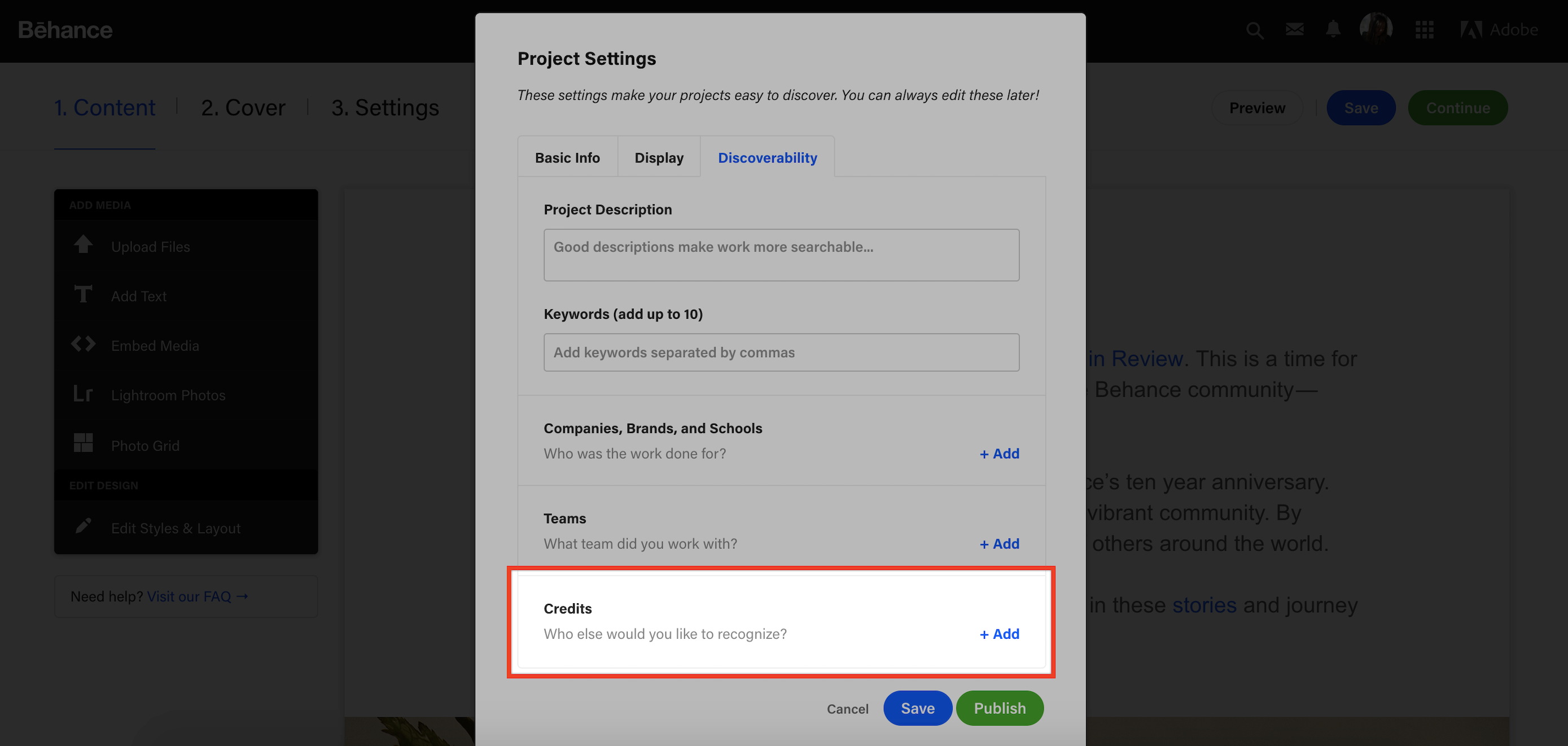Add credits for other contributors
The width and height of the screenshot is (1568, 746).
[x=1000, y=634]
